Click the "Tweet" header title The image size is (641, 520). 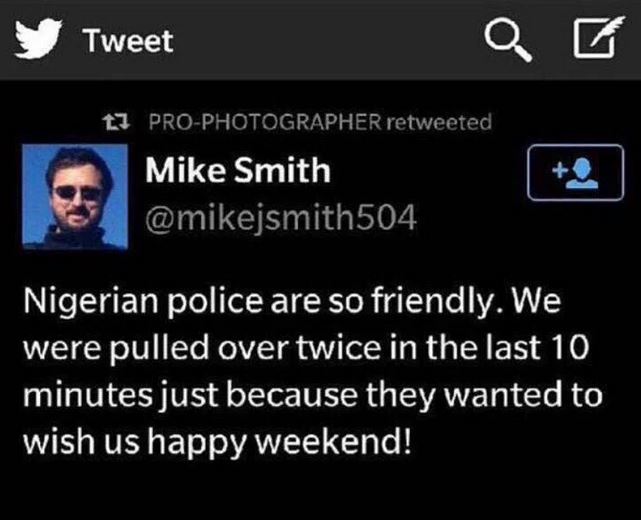pos(128,41)
